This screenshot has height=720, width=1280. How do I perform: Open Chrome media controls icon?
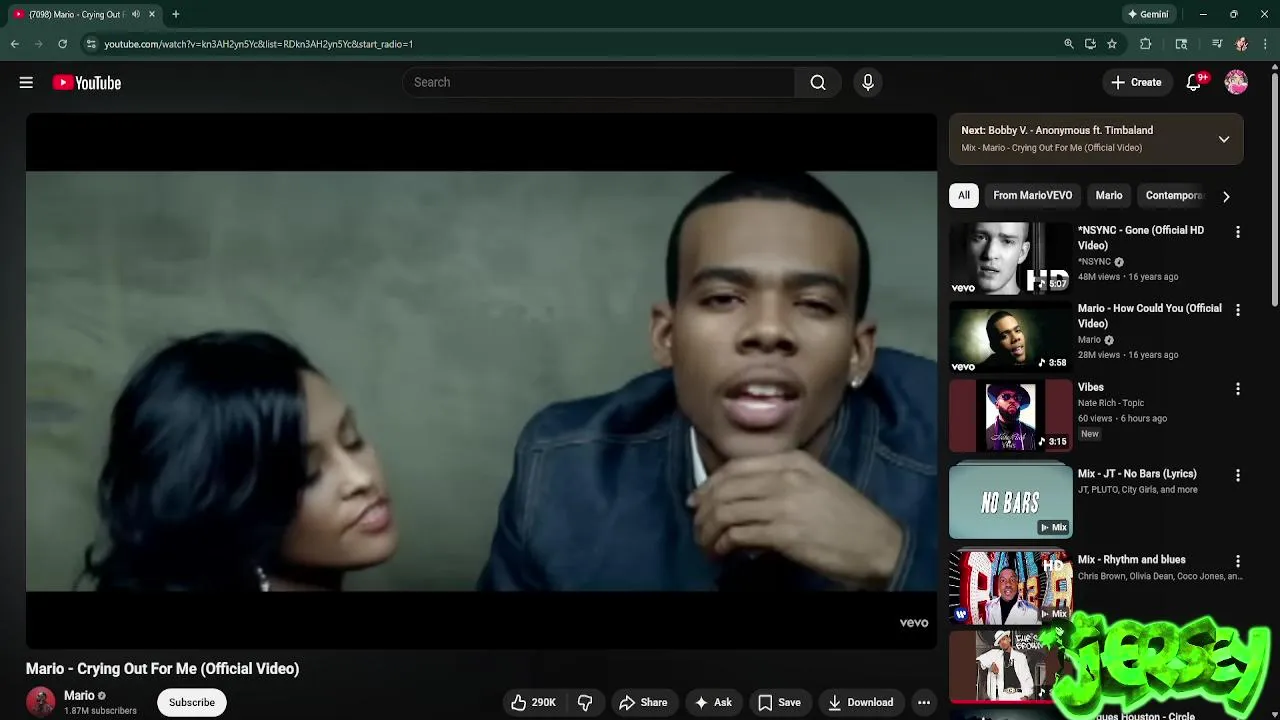pyautogui.click(x=1217, y=44)
